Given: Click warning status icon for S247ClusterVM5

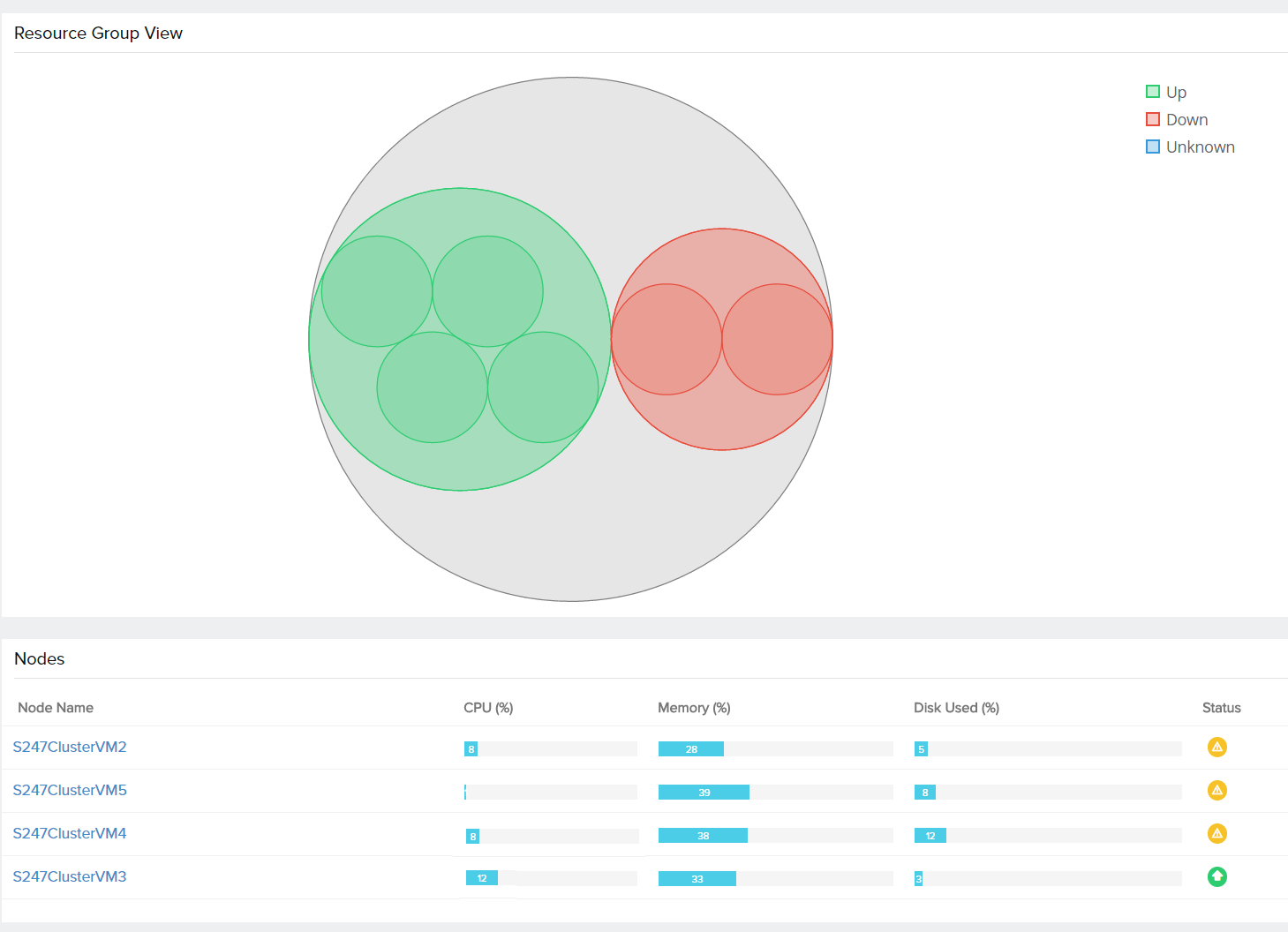Looking at the screenshot, I should (1216, 791).
